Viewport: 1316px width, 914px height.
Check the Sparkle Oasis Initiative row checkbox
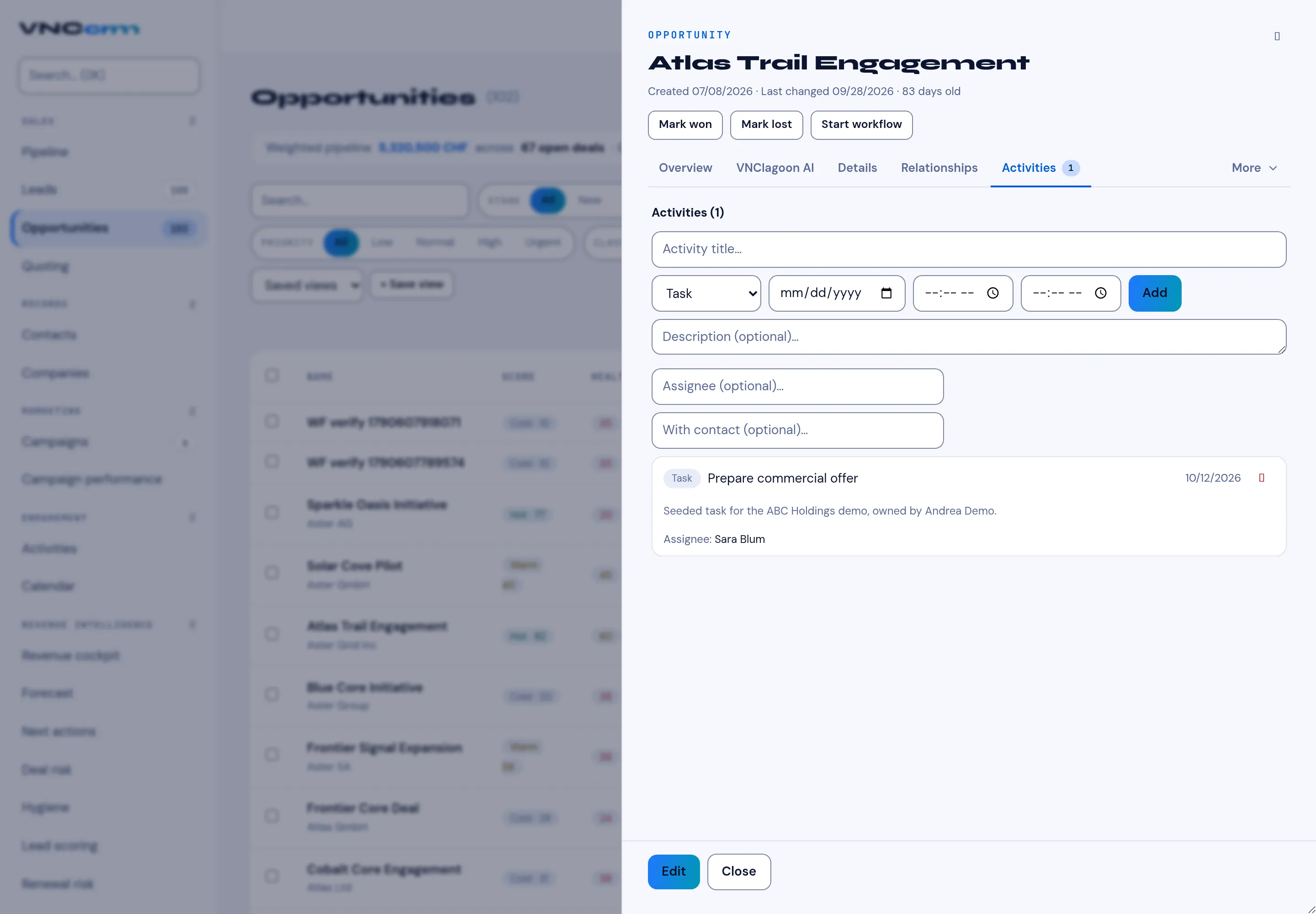[x=272, y=512]
